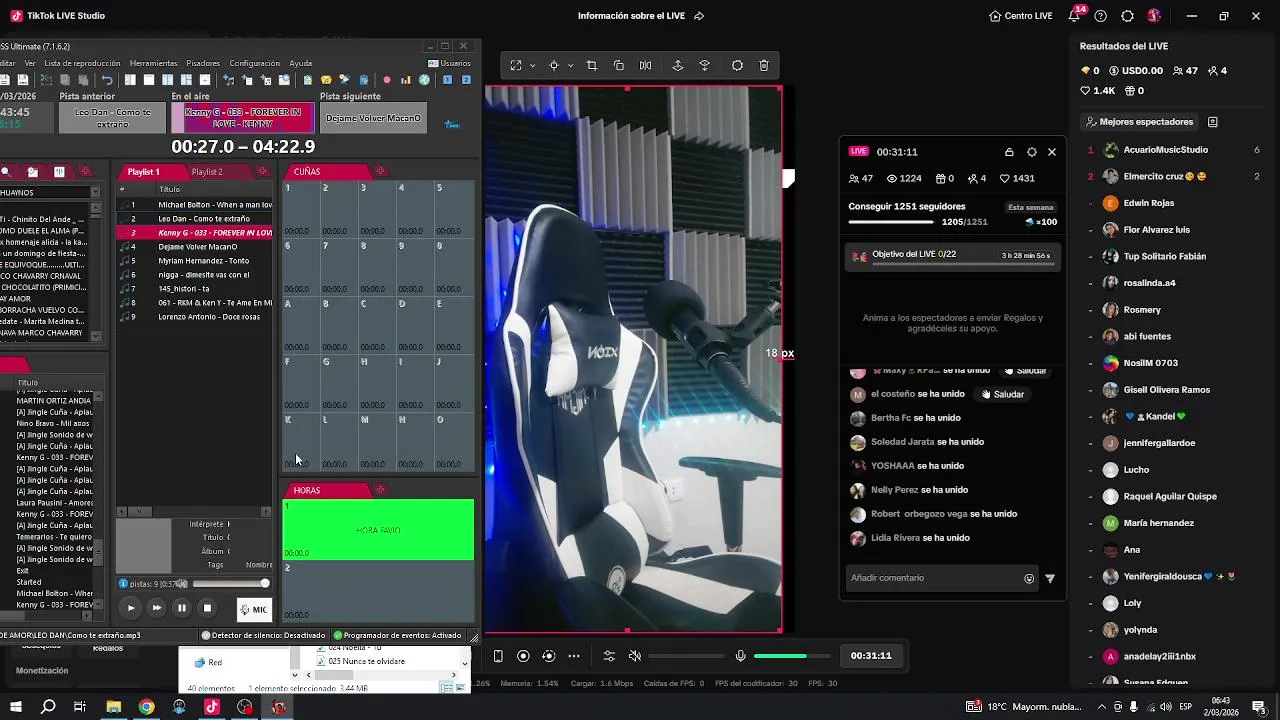Viewport: 1280px width, 720px height.
Task: Toggle portrait orientation phone icon
Action: click(498, 656)
